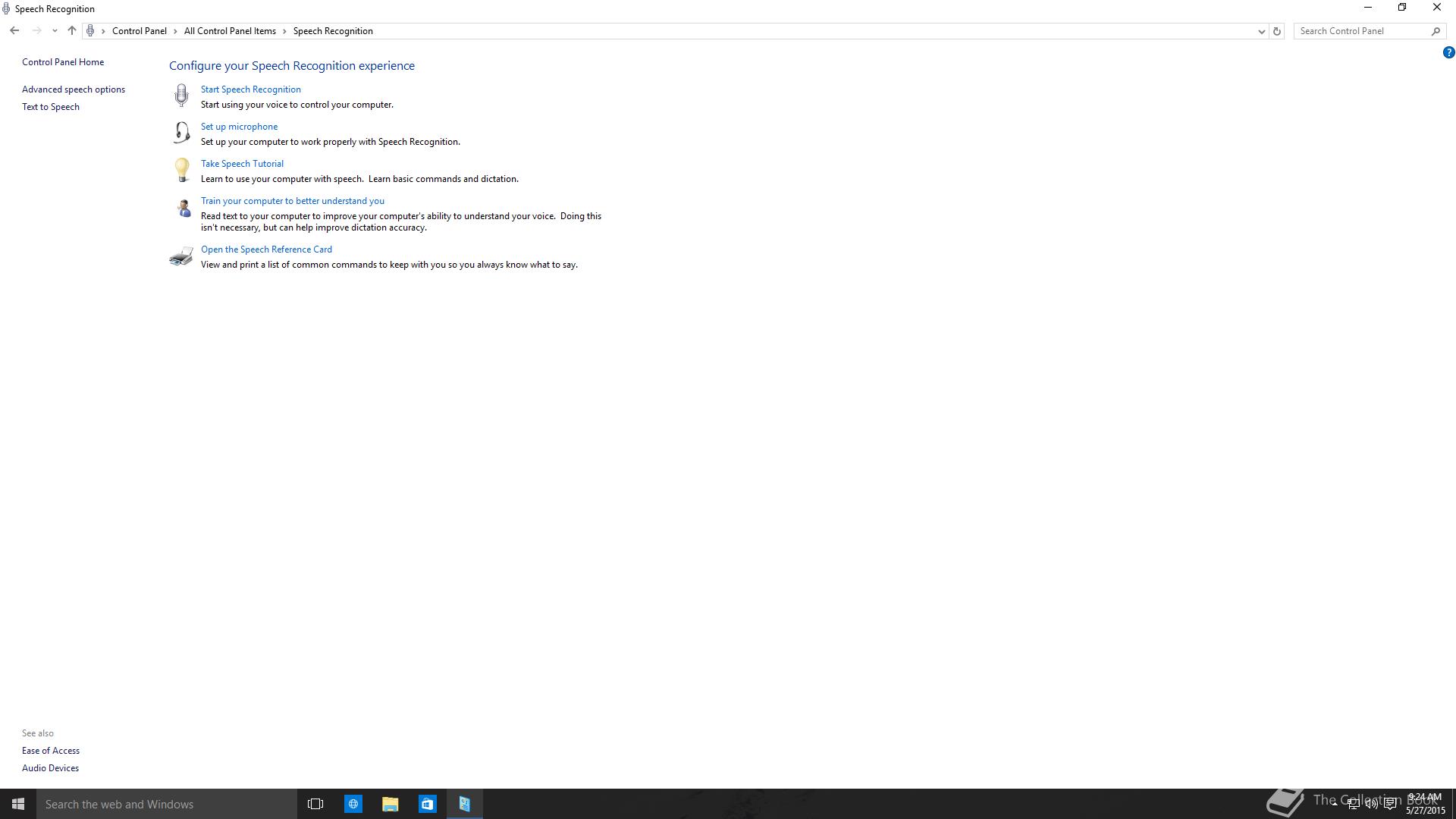Click the microphone icon beside Start Speech Recognition

[181, 95]
